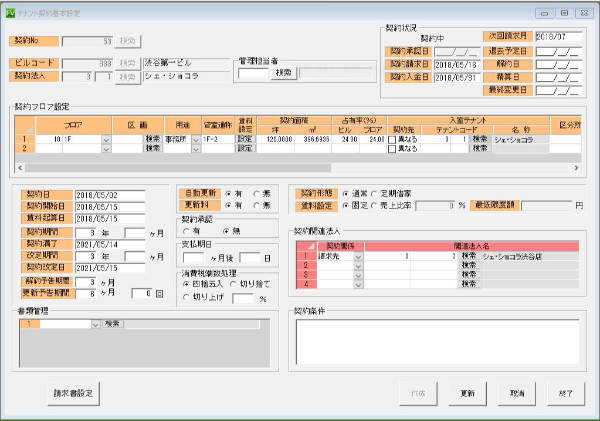The width and height of the screenshot is (600, 421).
Task: Check 異なる checkbox in floor row 2
Action: pyautogui.click(x=392, y=149)
